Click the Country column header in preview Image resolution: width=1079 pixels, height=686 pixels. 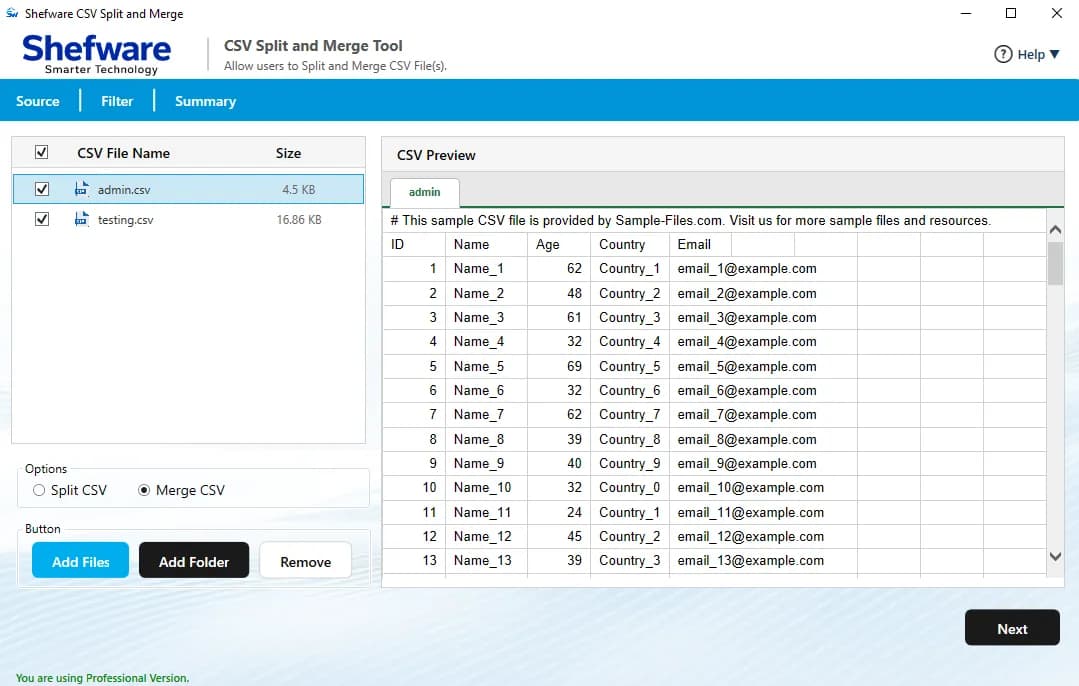630,244
